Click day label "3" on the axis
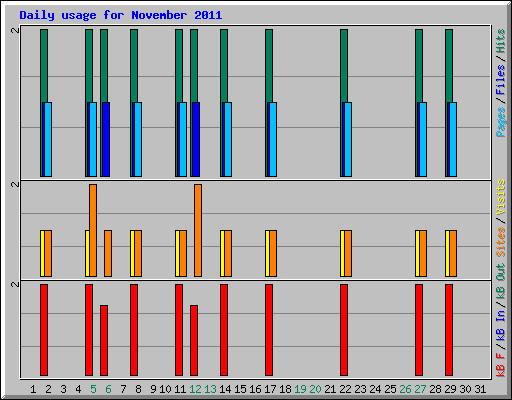 tap(63, 389)
